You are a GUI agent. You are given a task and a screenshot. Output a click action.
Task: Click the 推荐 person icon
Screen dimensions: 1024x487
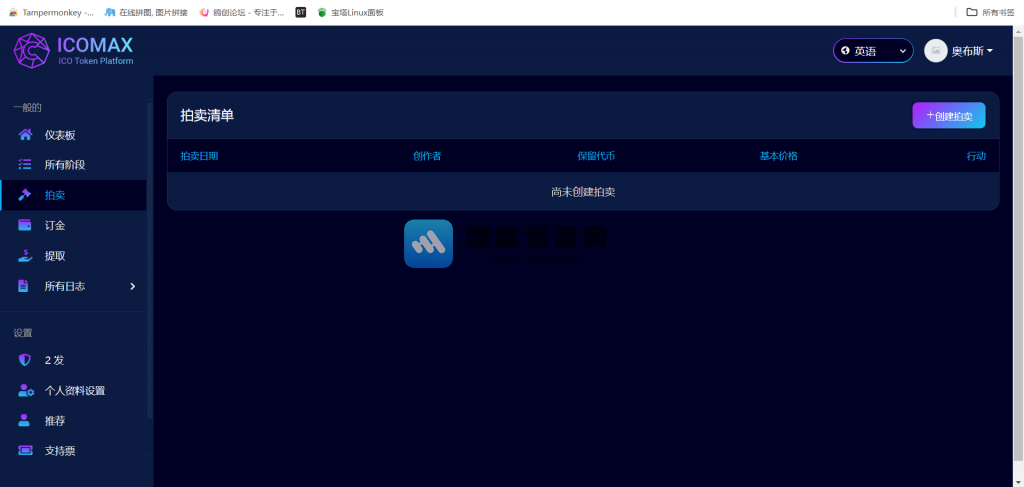coord(24,420)
